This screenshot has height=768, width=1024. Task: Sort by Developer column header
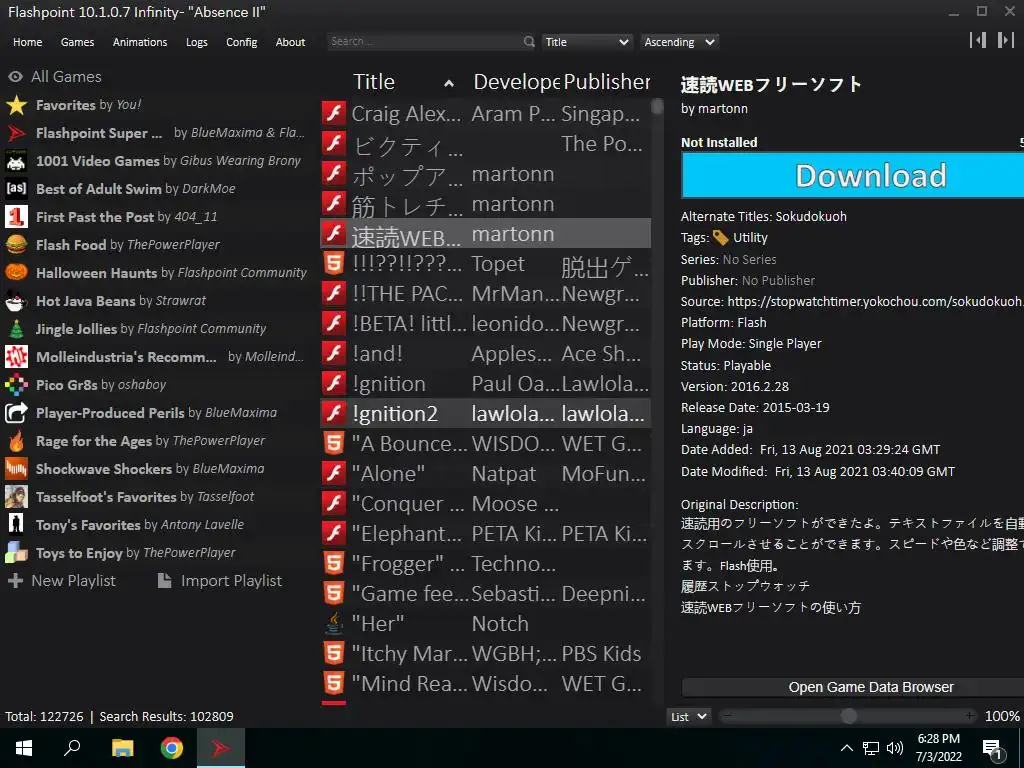(x=516, y=82)
